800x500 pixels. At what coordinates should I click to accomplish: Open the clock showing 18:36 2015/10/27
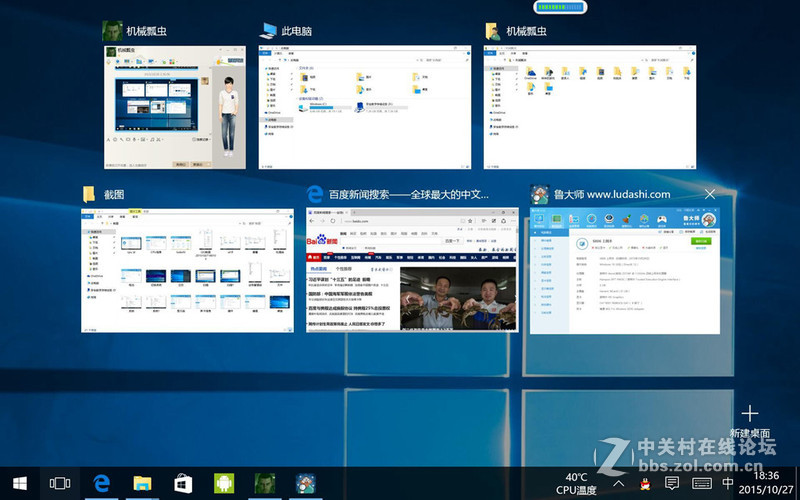tap(766, 483)
